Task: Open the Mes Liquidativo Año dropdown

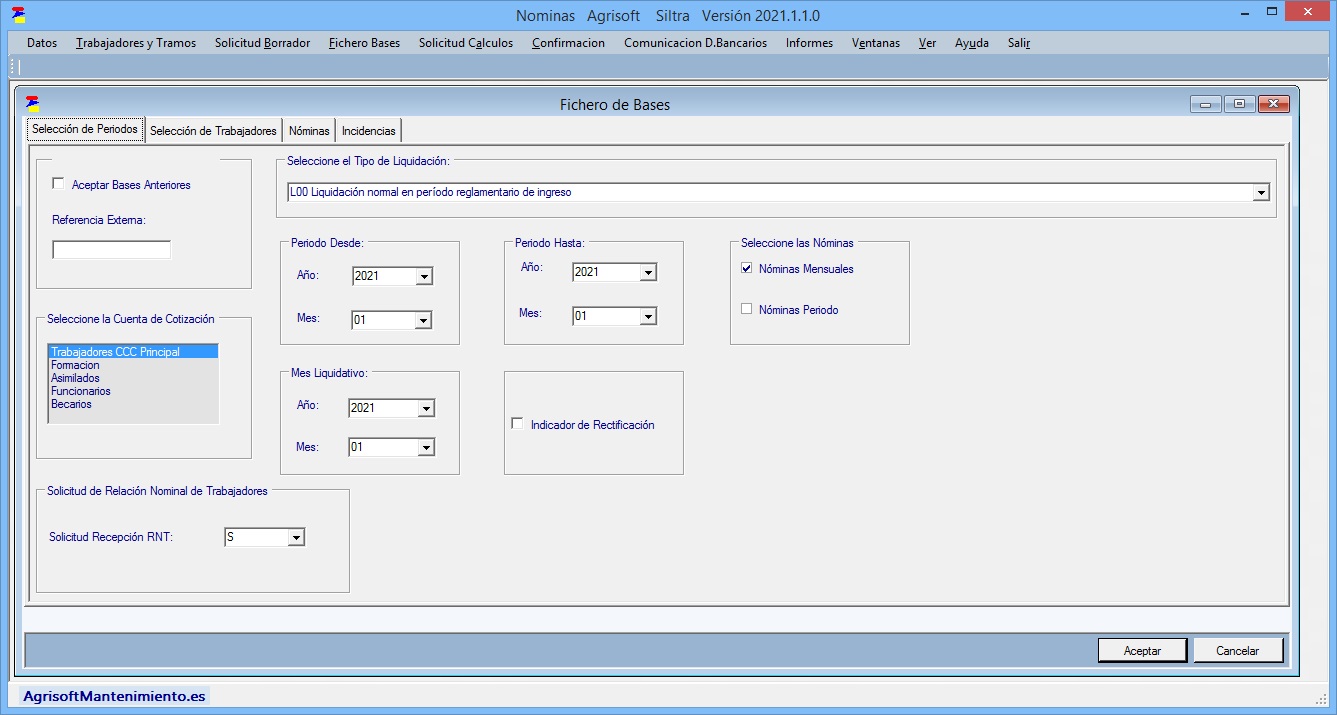Action: [425, 408]
